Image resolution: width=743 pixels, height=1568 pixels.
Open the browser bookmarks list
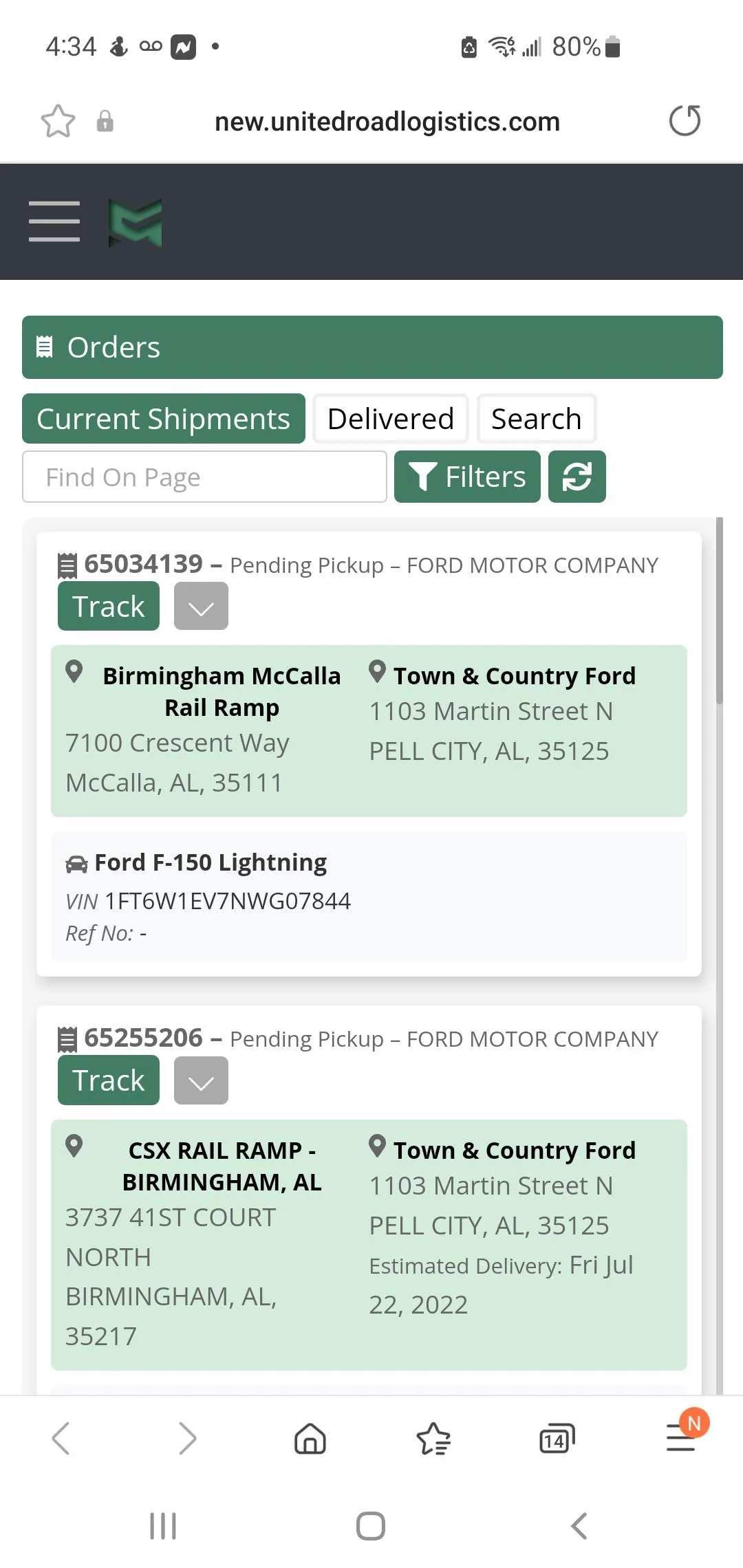click(x=433, y=1438)
